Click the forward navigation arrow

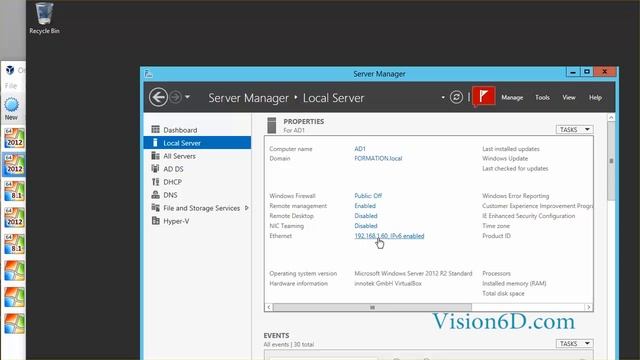pyautogui.click(x=176, y=98)
